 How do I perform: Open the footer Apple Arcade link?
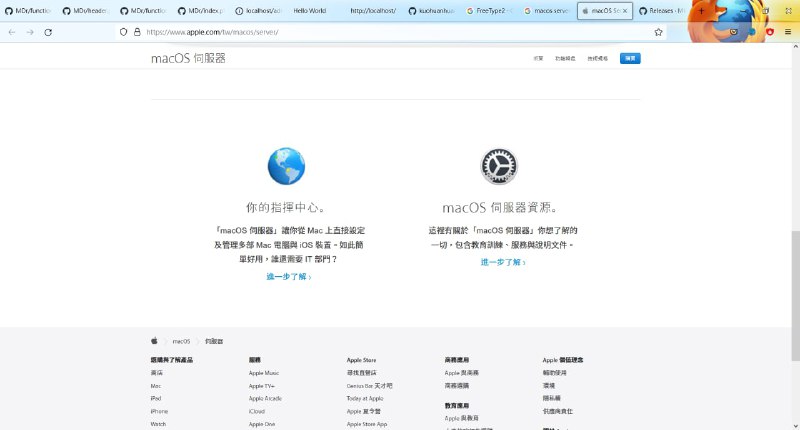click(265, 398)
